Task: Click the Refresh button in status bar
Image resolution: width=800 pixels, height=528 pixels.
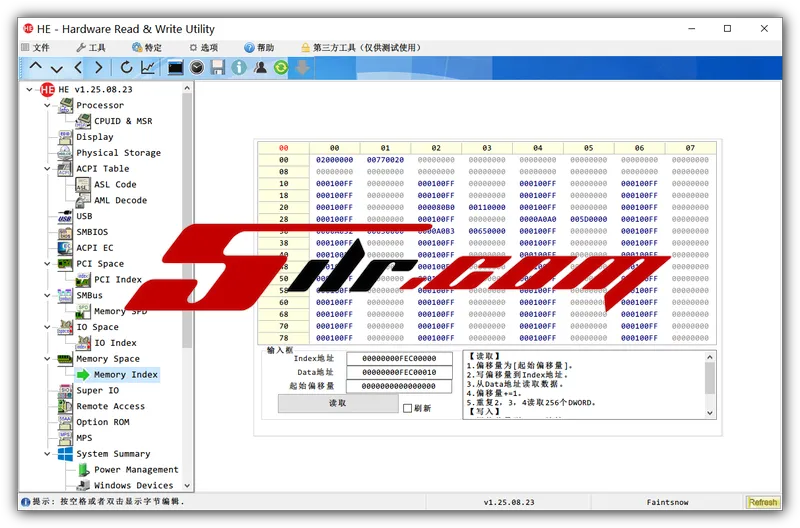Action: pyautogui.click(x=763, y=502)
